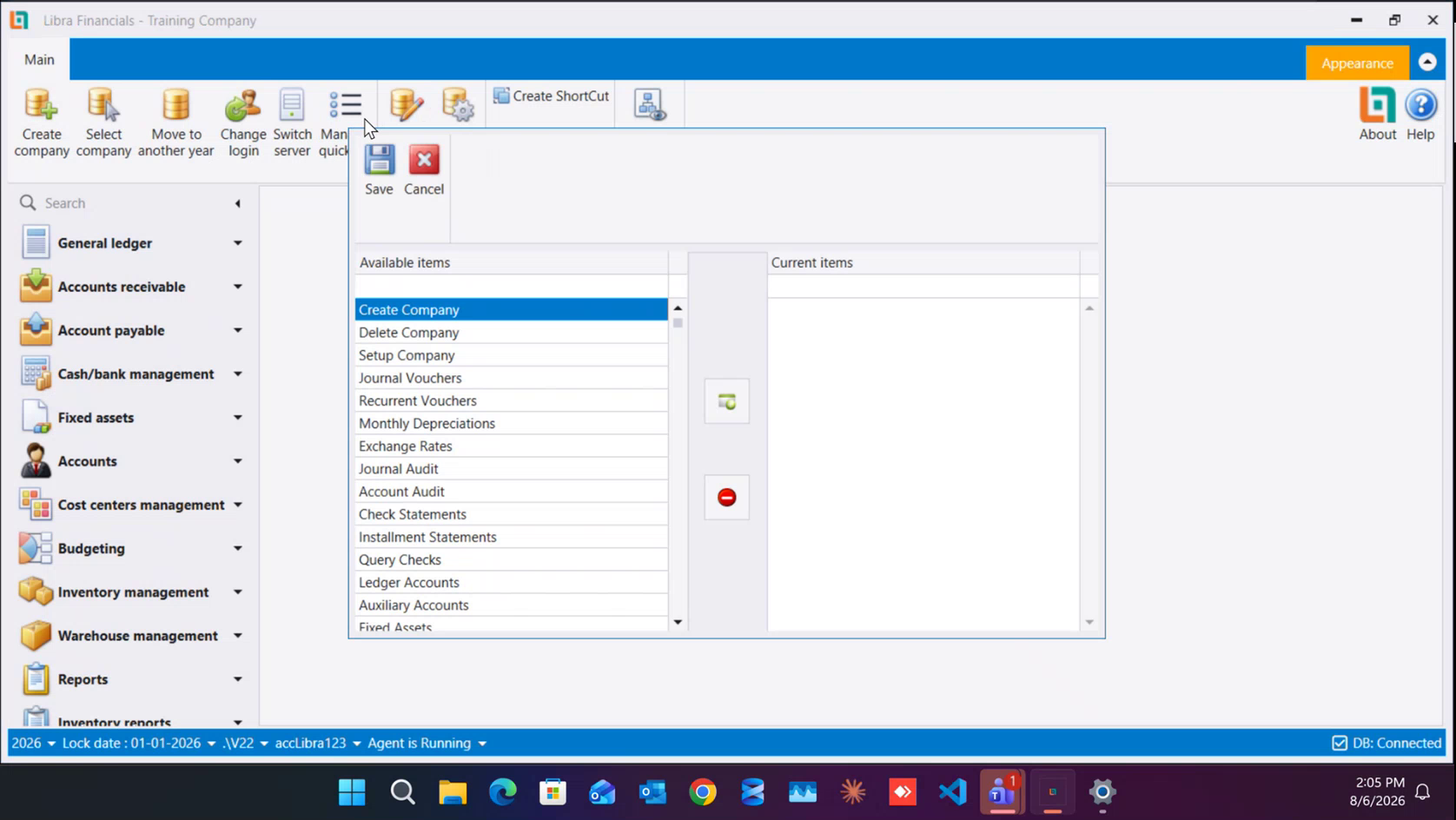
Task: Click the Create ShortCut button
Action: click(552, 96)
